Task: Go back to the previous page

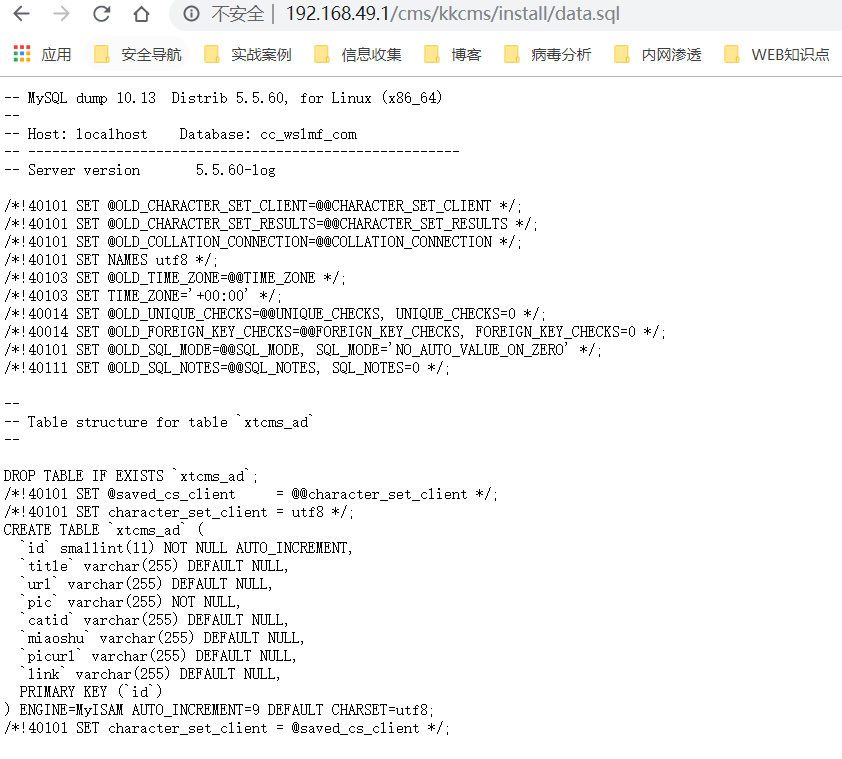Action: [x=21, y=13]
